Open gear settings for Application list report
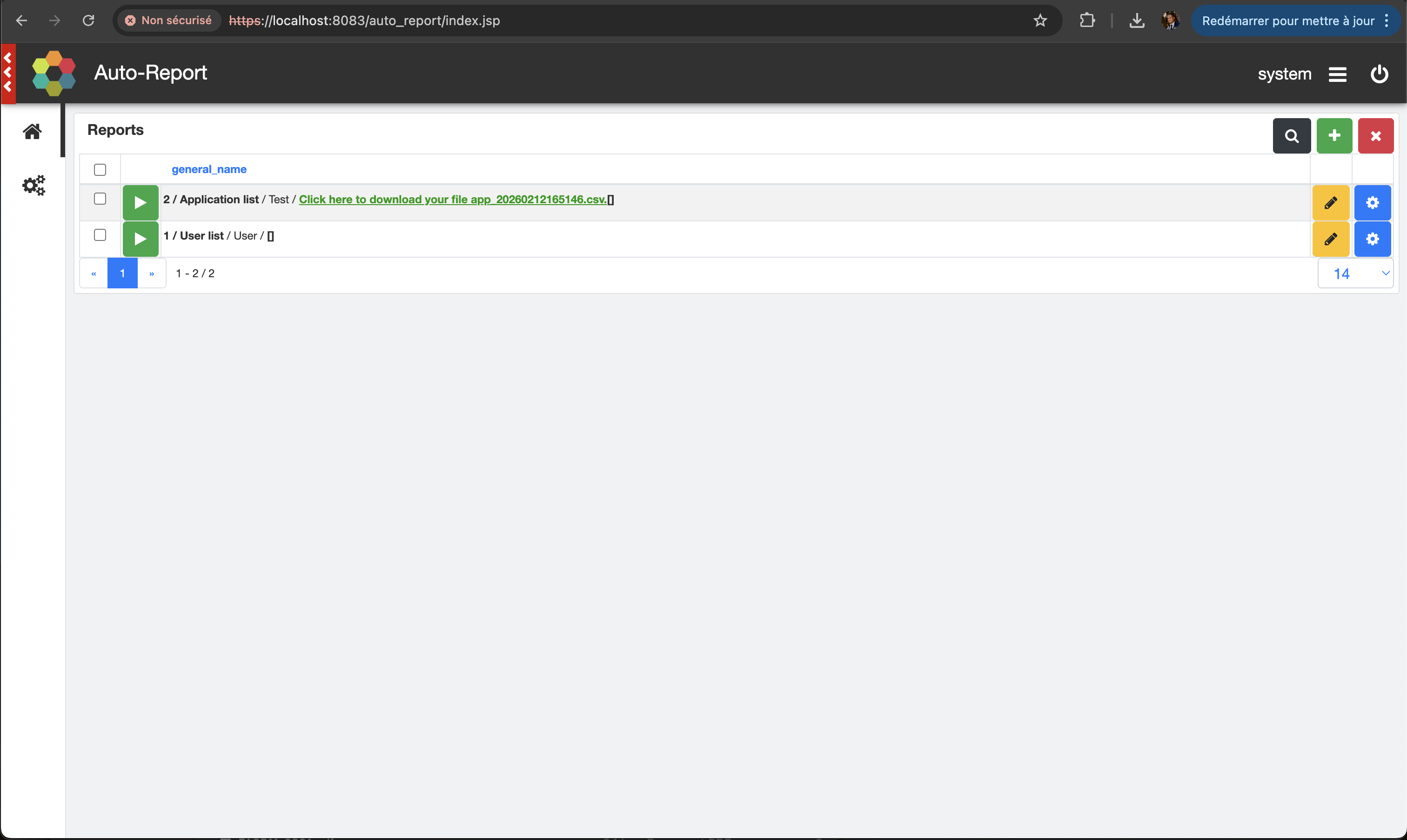Image resolution: width=1407 pixels, height=840 pixels. (x=1373, y=203)
